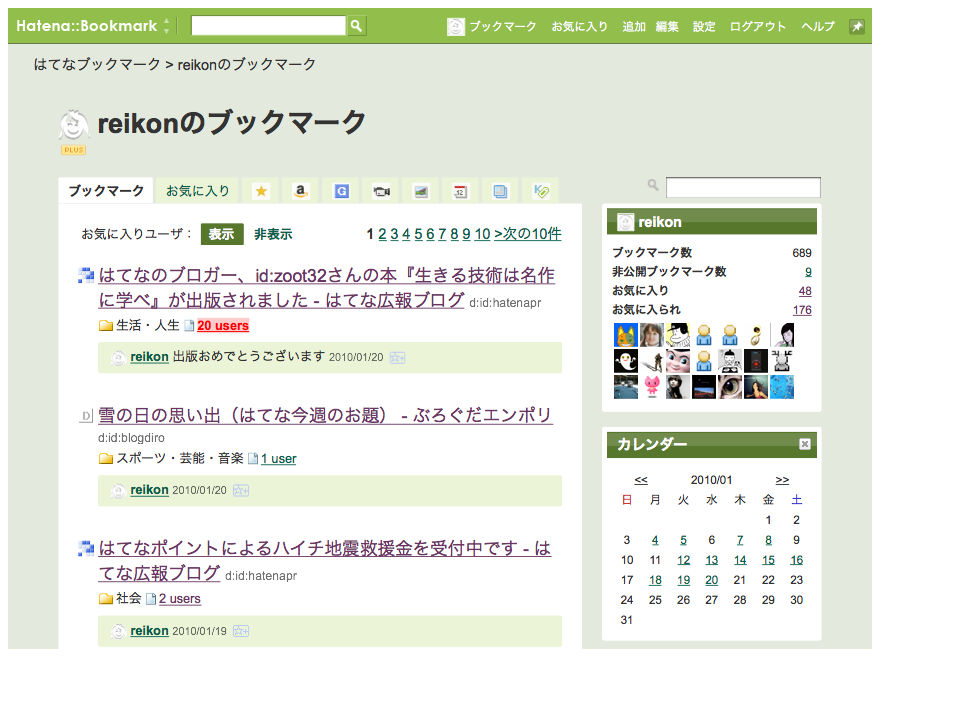Image resolution: width=975 pixels, height=712 pixels.
Task: Open the Hatena::Bookmark service switcher arrows
Action: point(167,25)
